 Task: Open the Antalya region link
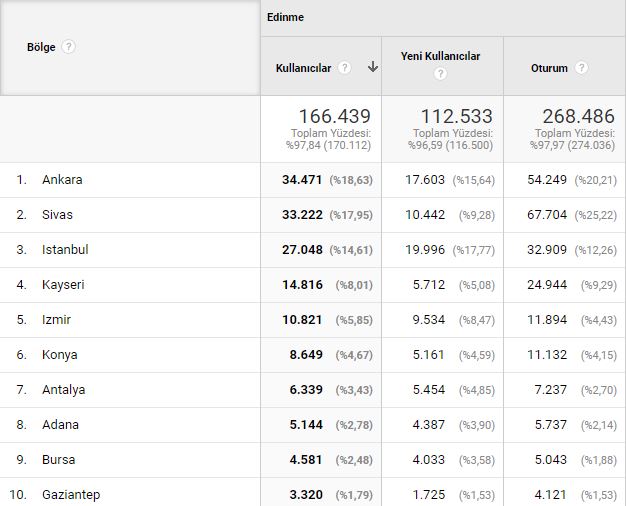coord(63,390)
